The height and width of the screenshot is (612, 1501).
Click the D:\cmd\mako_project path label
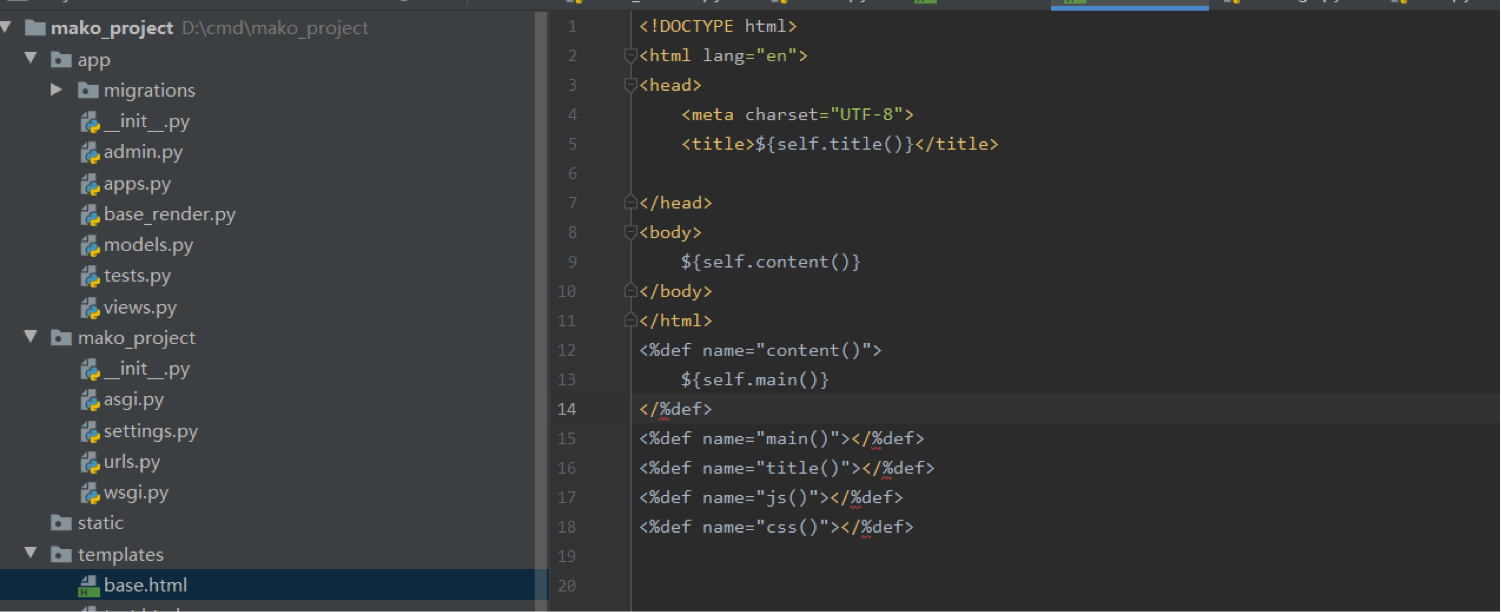tap(275, 28)
